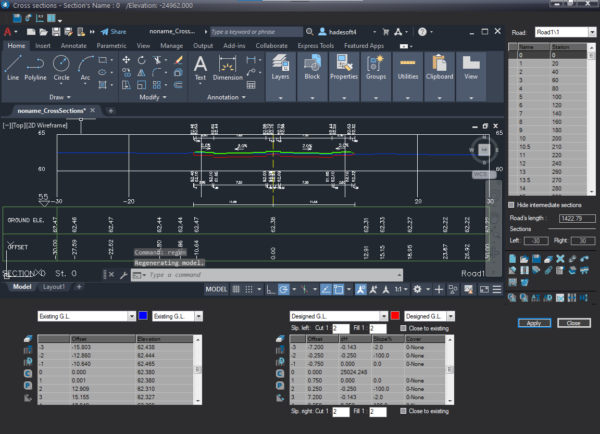Open the annotation scale 1:1 dropdown
Viewport: 600px width, 434px height.
coord(401,289)
